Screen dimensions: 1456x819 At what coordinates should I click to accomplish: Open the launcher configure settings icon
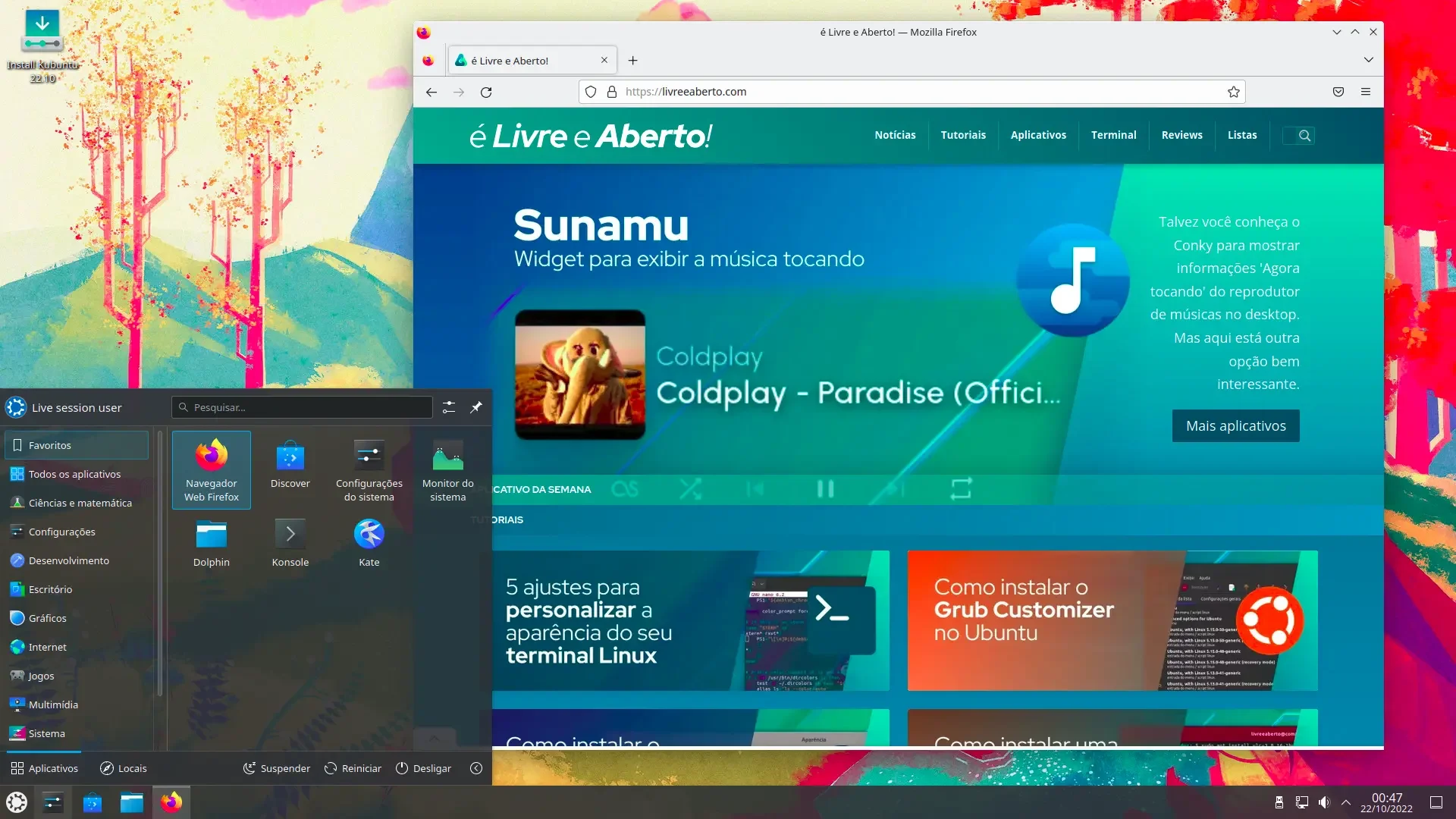(449, 407)
